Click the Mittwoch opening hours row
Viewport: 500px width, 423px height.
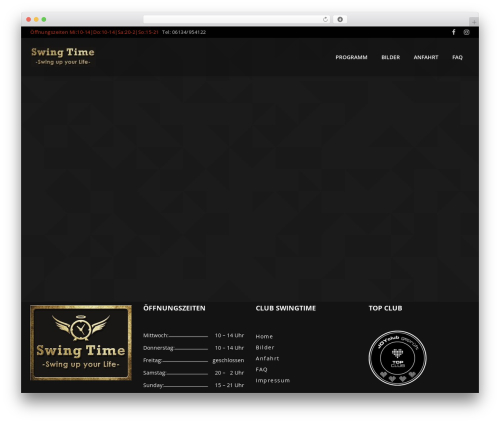click(193, 335)
